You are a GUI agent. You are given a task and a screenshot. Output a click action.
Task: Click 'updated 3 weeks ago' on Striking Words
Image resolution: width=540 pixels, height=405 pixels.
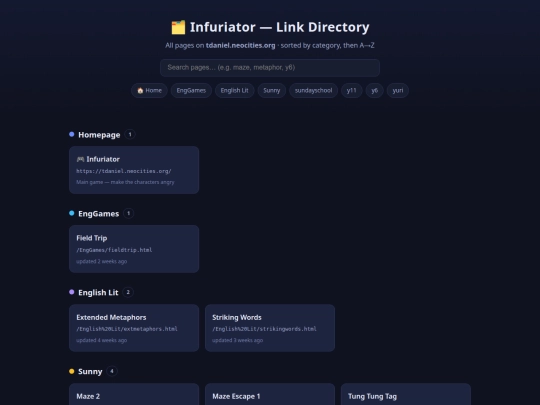pyautogui.click(x=238, y=340)
